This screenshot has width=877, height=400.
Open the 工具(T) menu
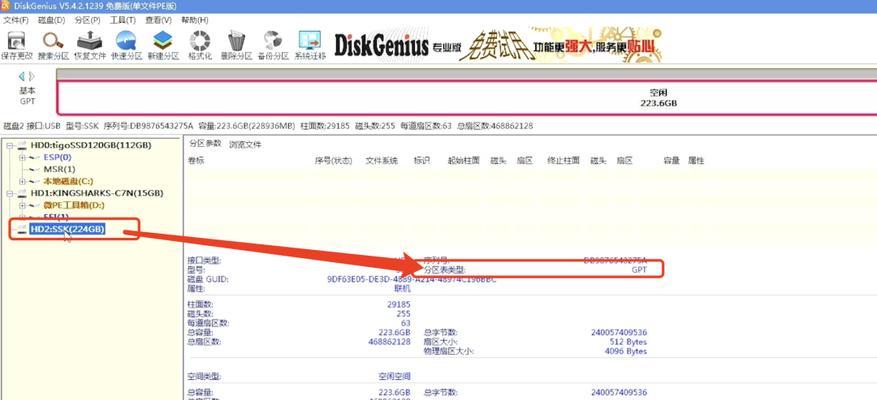pos(122,20)
